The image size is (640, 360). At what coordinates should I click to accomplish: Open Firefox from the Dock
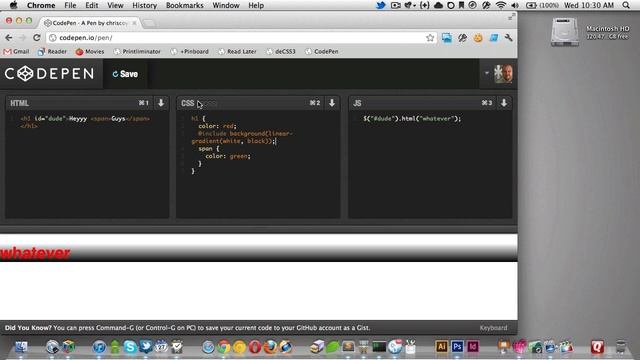tap(270, 347)
